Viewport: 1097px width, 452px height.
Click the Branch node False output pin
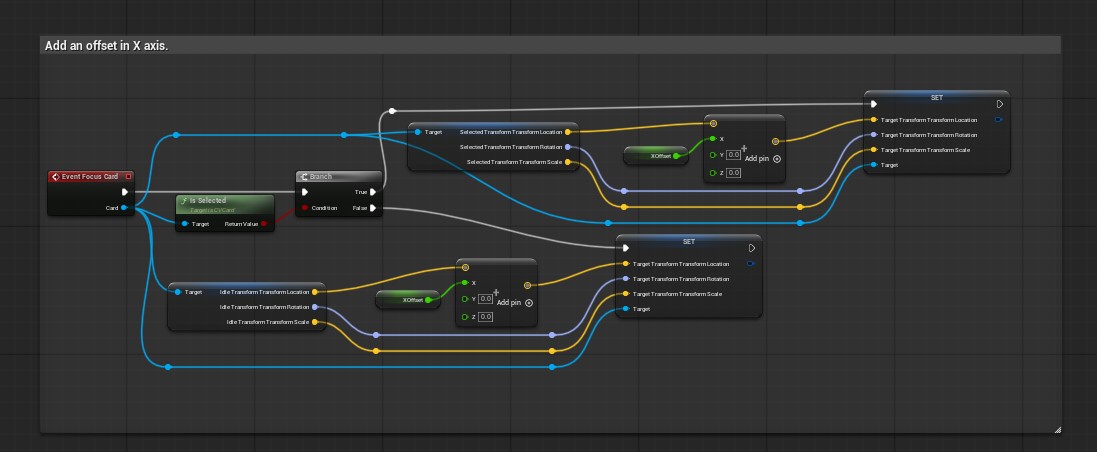[374, 208]
